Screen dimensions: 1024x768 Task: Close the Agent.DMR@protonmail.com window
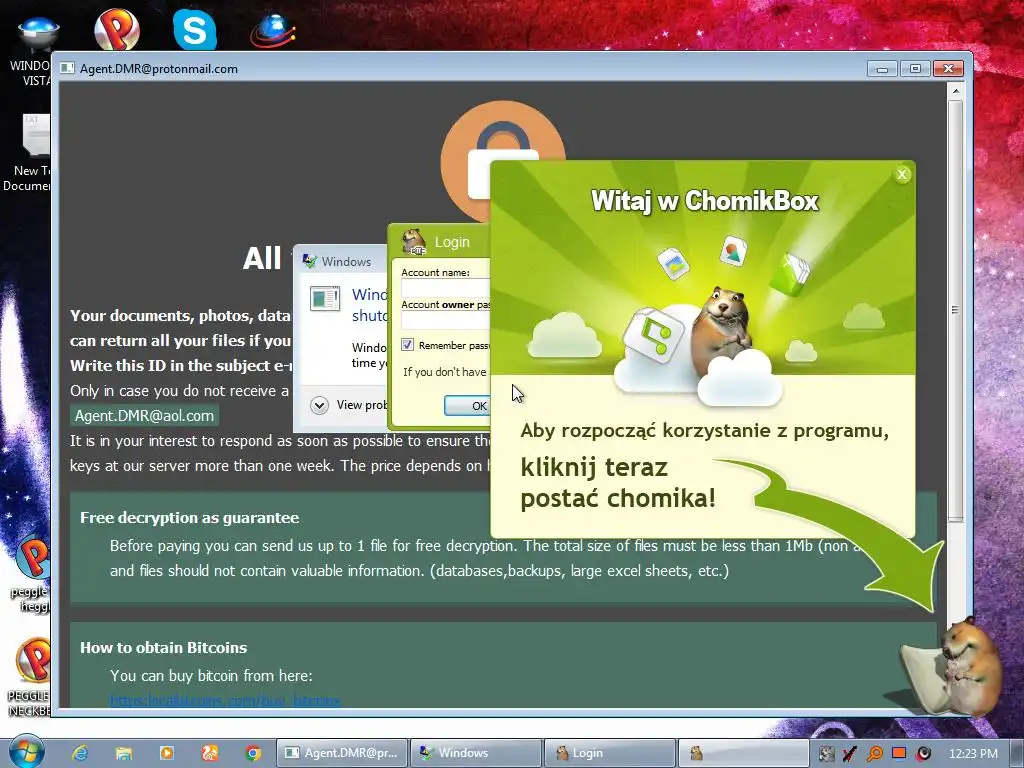[x=948, y=69]
